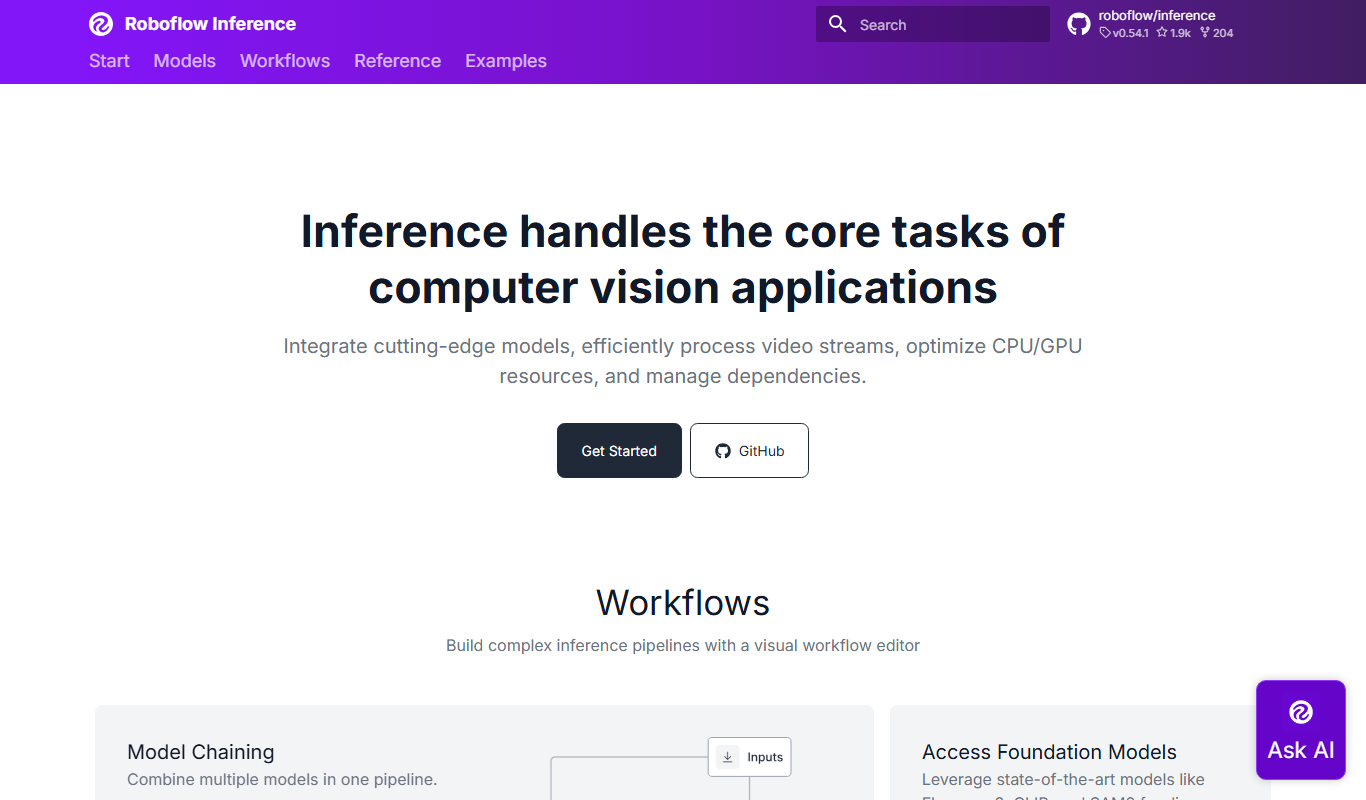
Task: Click the Model Chaining card heading
Action: (201, 752)
